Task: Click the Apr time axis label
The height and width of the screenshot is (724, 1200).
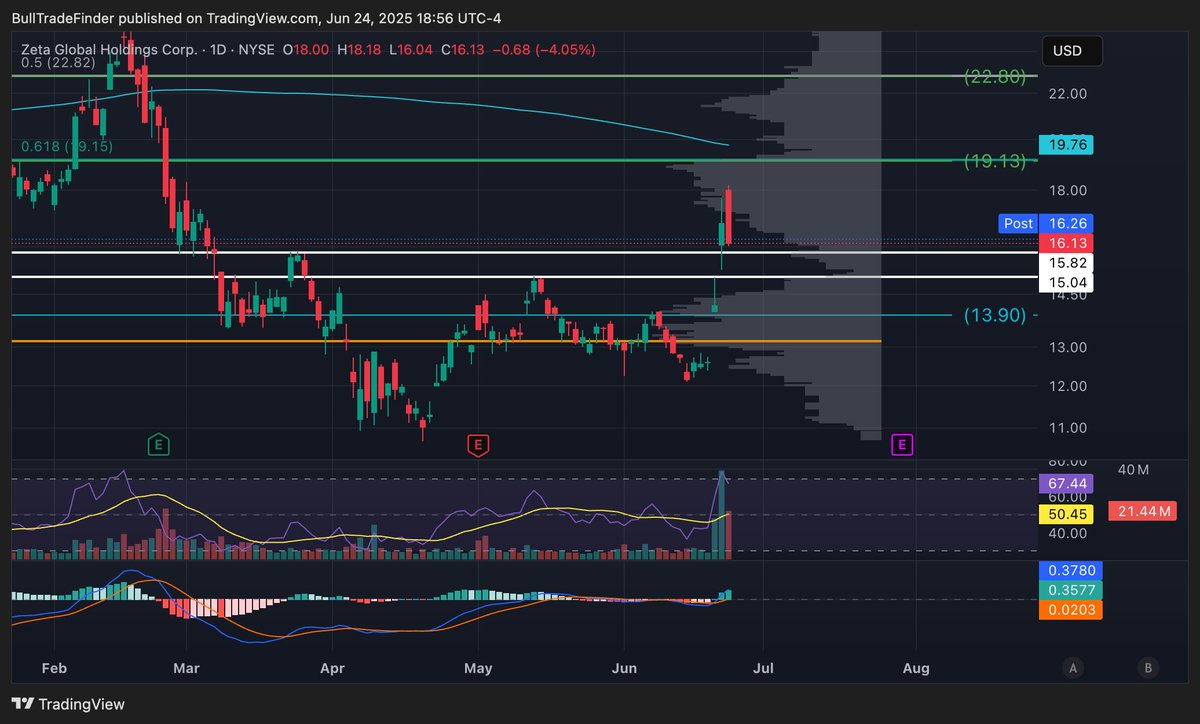Action: tap(331, 667)
